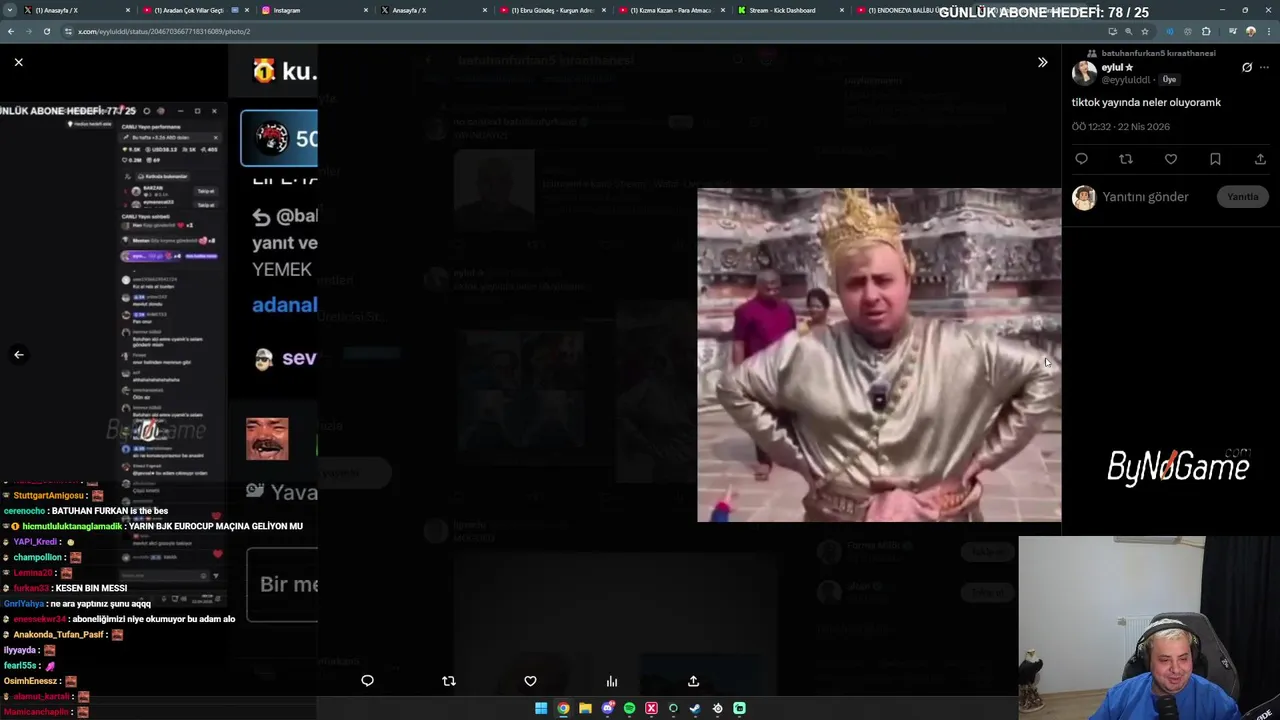Bookmark the post from the side panel

point(1215,159)
